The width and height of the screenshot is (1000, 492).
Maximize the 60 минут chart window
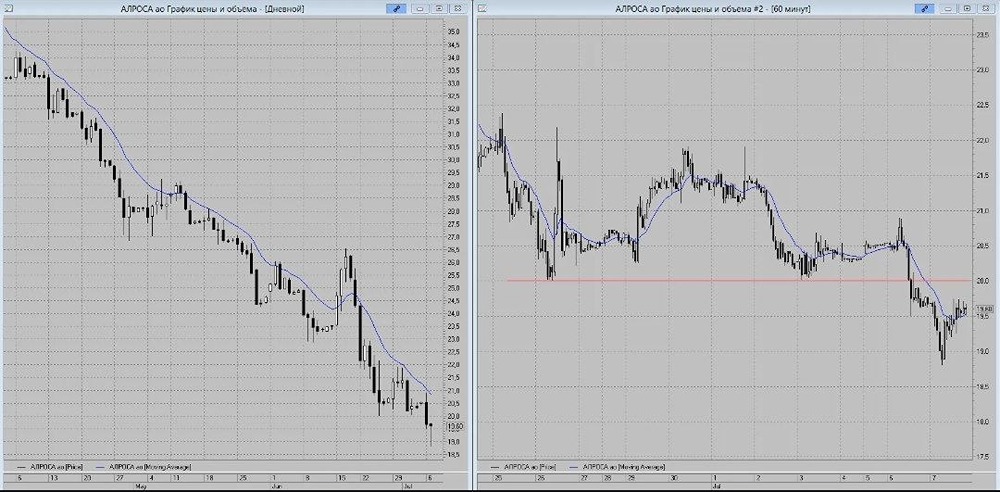pyautogui.click(x=967, y=9)
